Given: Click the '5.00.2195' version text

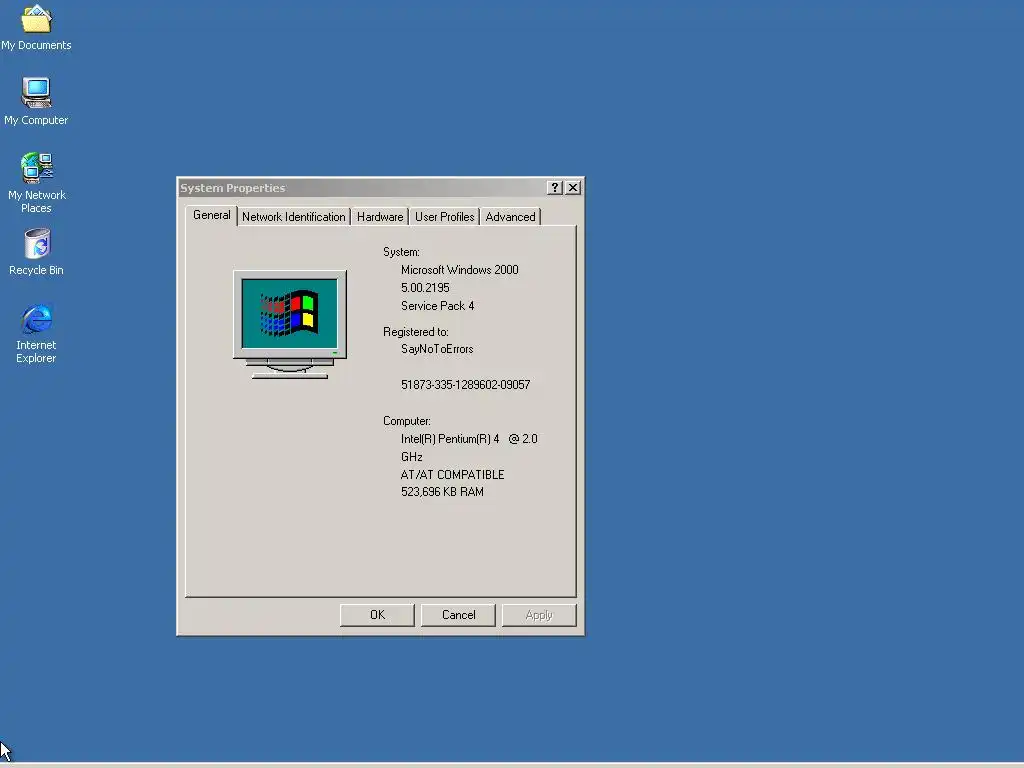Looking at the screenshot, I should pos(425,288).
